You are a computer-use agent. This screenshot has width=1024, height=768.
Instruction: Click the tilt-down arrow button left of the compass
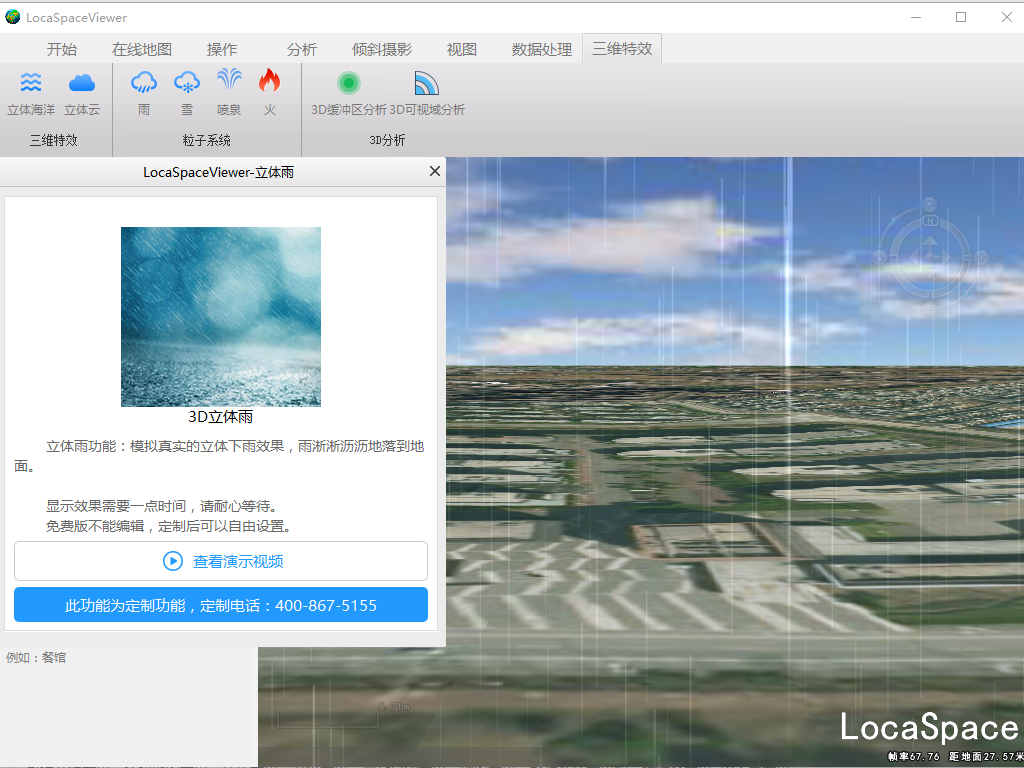pos(880,257)
